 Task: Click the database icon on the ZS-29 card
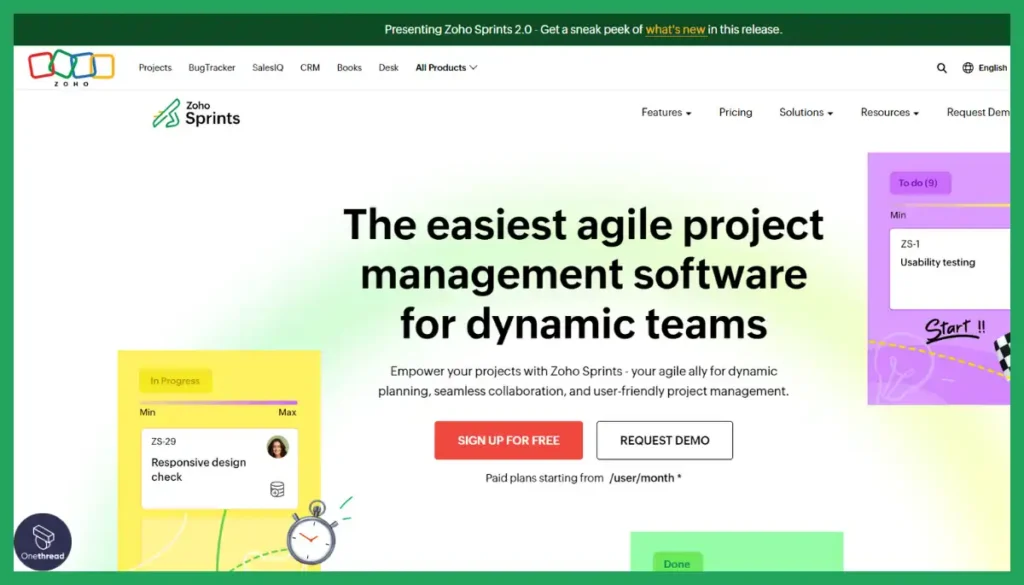coord(278,489)
